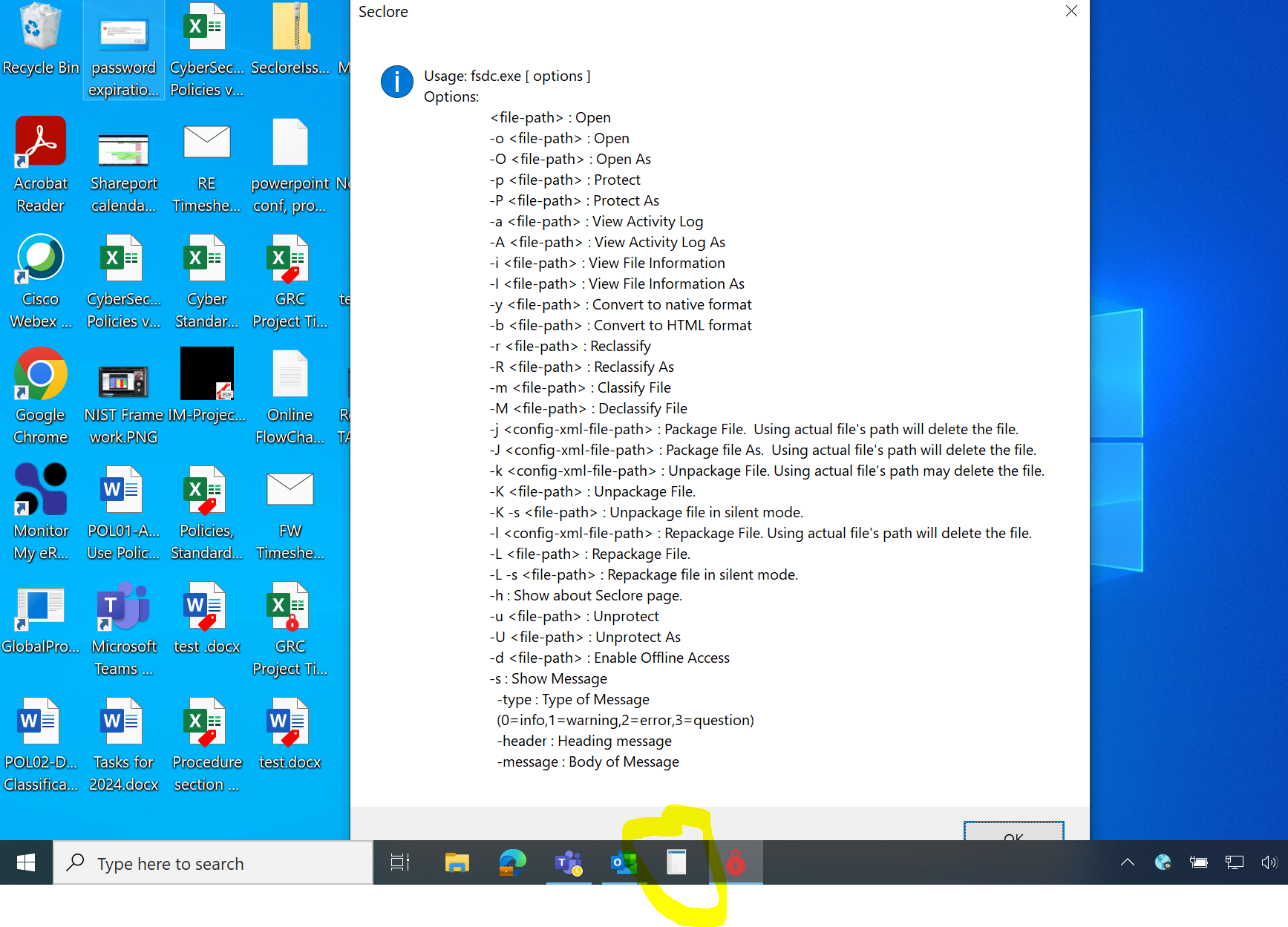Focus the Type here to search box

coord(213,863)
